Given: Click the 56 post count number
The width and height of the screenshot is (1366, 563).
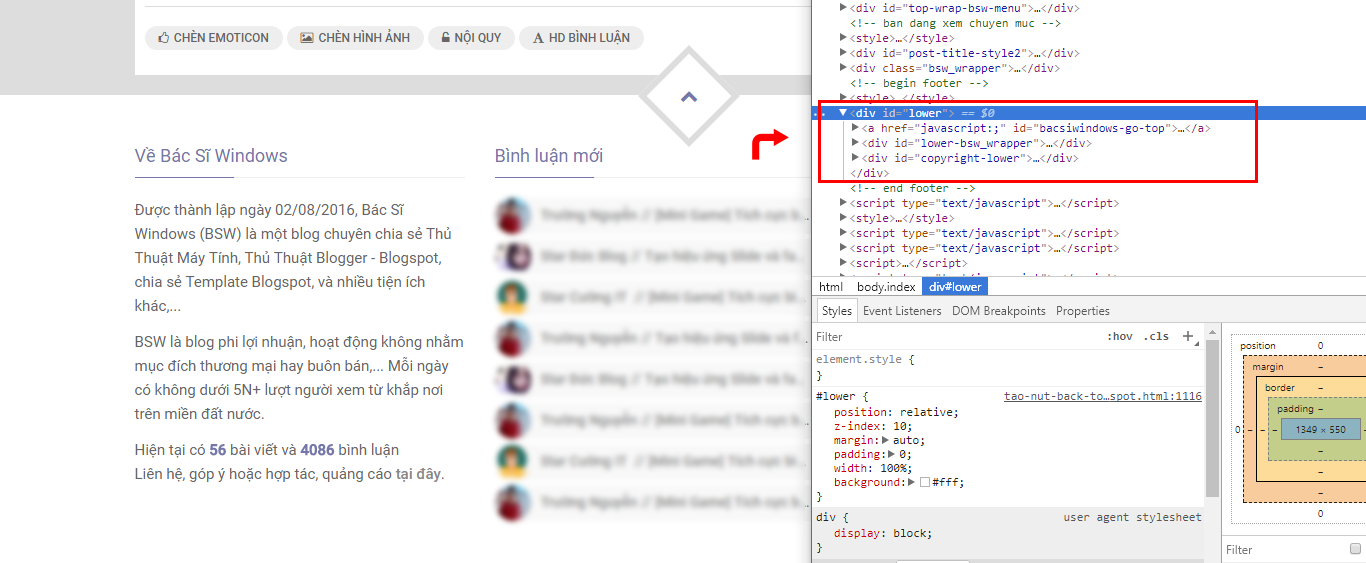Looking at the screenshot, I should coord(217,450).
